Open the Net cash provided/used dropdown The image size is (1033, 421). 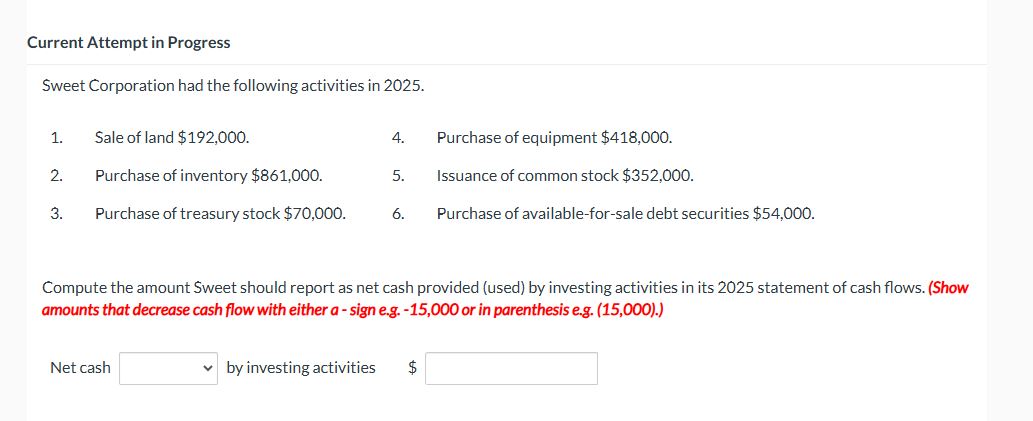pyautogui.click(x=168, y=368)
